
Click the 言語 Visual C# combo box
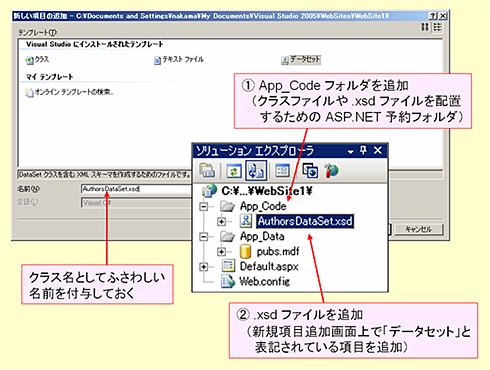136,203
